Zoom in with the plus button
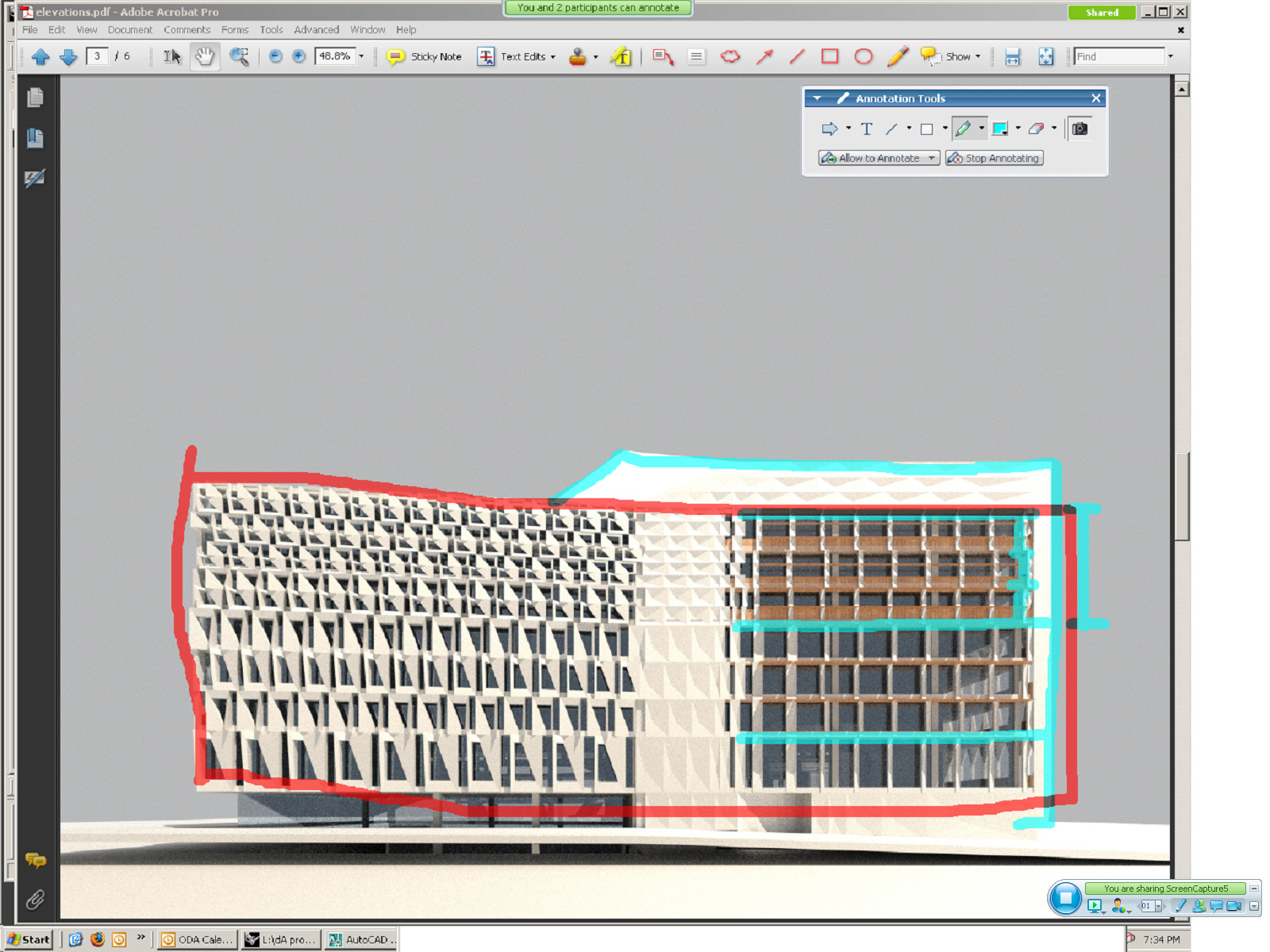Image resolution: width=1270 pixels, height=952 pixels. click(x=298, y=56)
